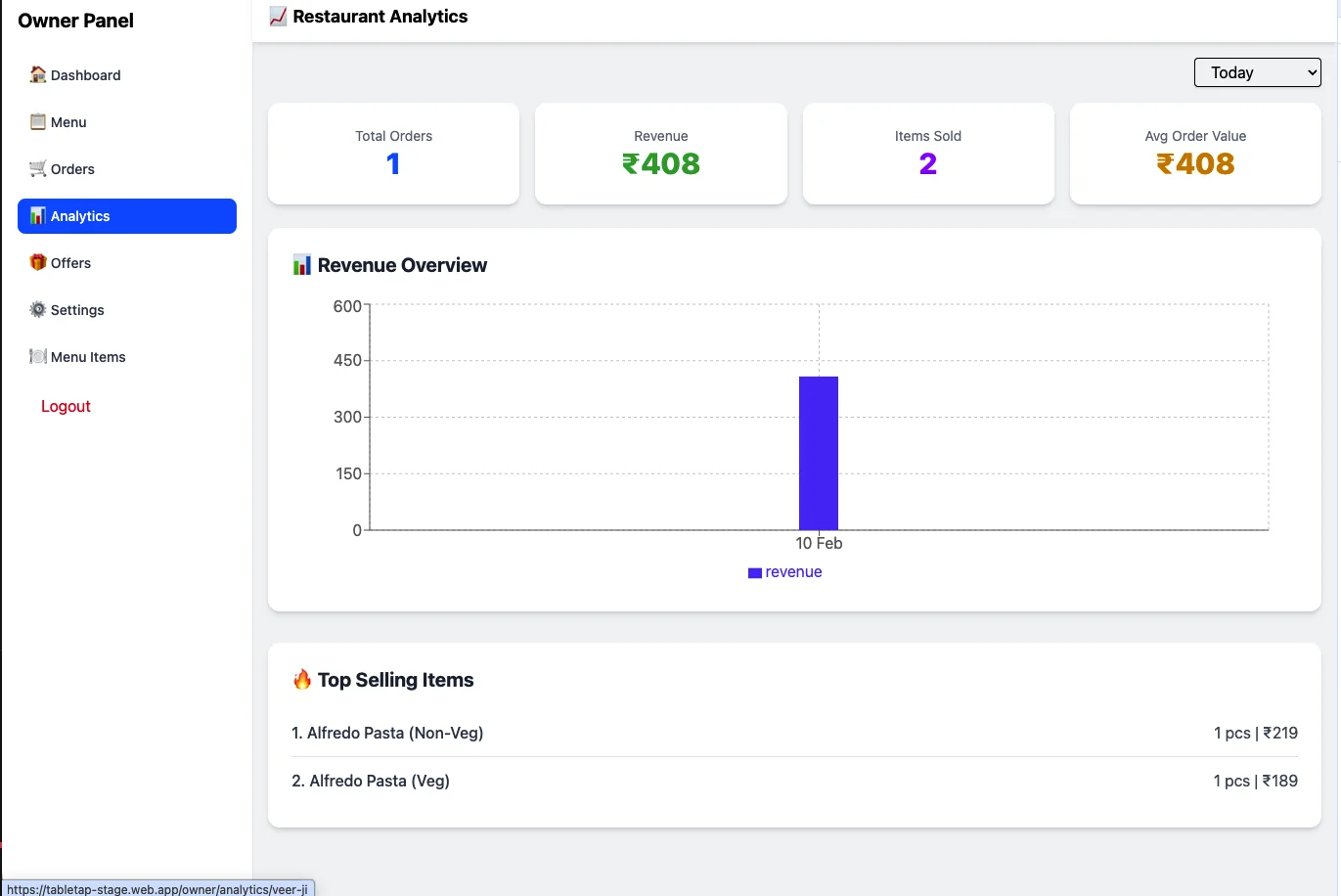The image size is (1341, 896).
Task: Select the Menu clipboard icon
Action: 37,121
